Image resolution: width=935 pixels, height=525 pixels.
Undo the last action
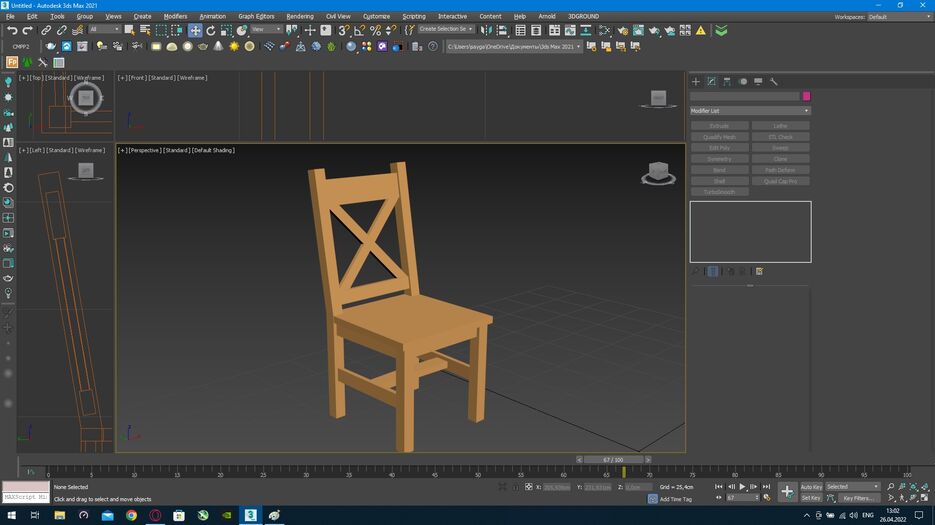click(x=12, y=30)
